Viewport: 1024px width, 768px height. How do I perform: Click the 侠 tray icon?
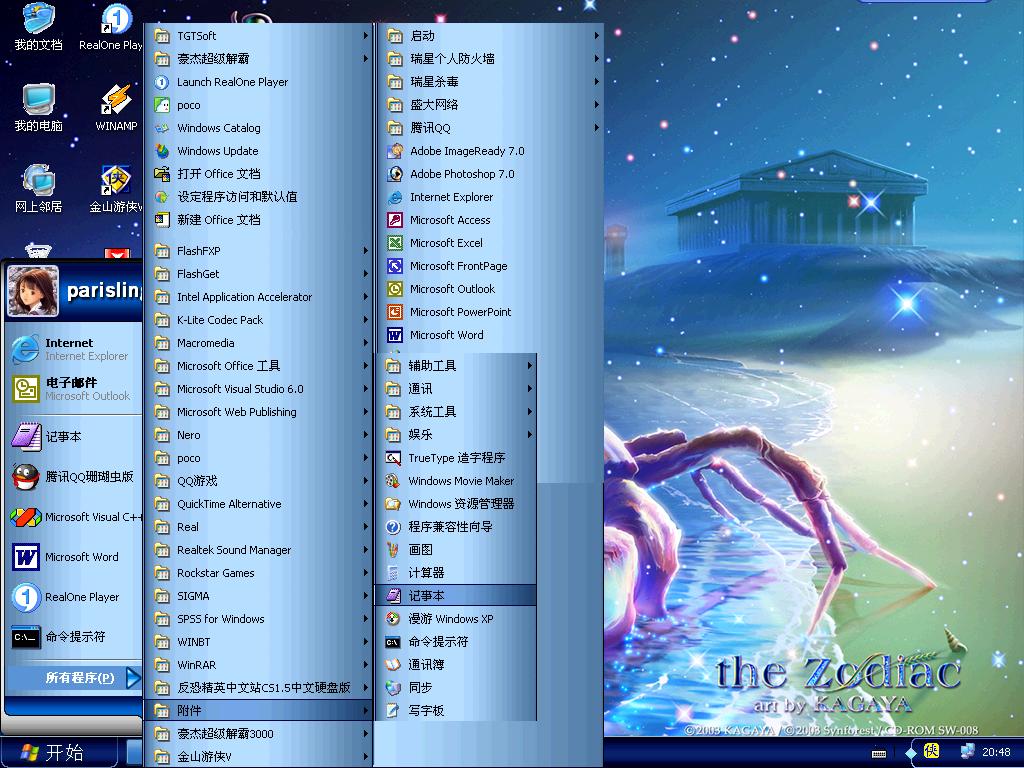tap(931, 751)
